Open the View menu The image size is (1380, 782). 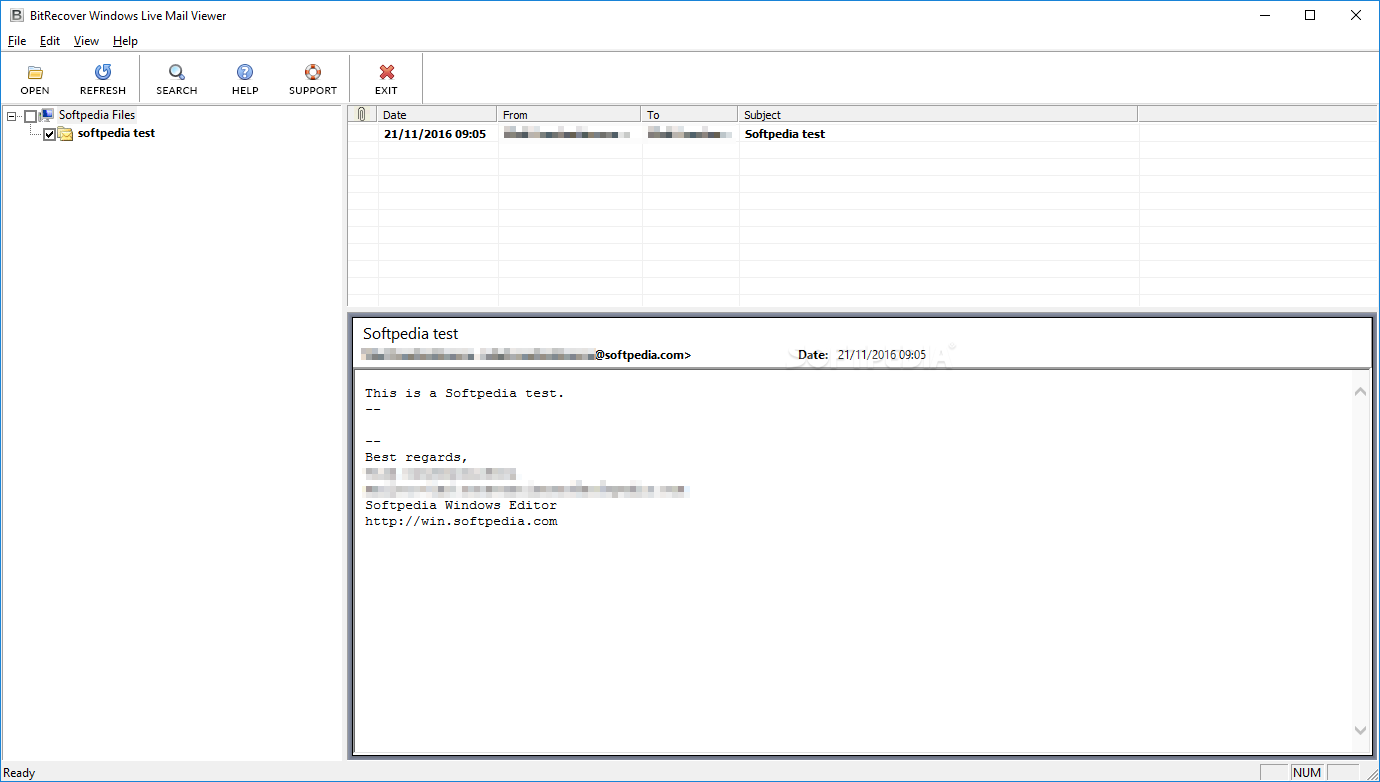86,41
